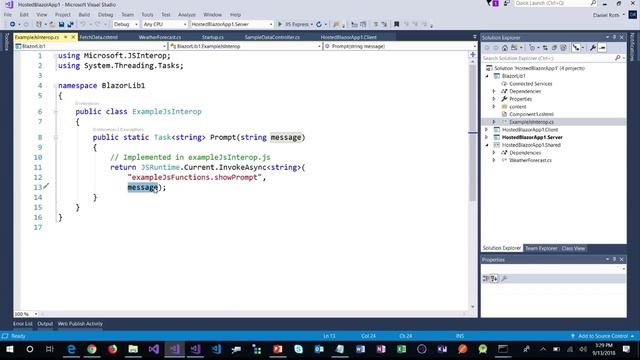This screenshot has width=640, height=360.
Task: Click the Property Pages wrench icon
Action: pos(504,278)
